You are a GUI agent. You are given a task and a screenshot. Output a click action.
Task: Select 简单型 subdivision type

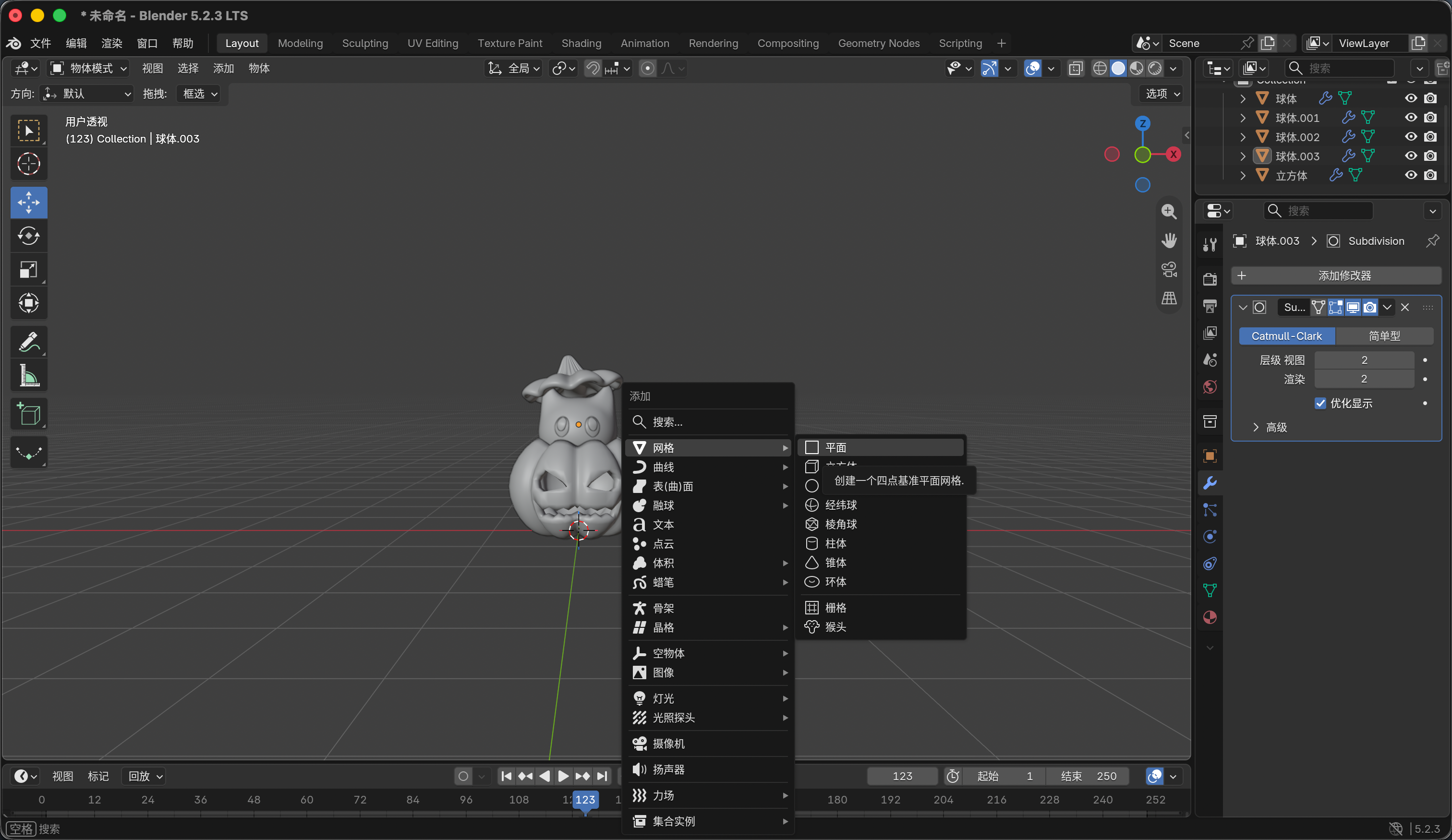[x=1384, y=336]
